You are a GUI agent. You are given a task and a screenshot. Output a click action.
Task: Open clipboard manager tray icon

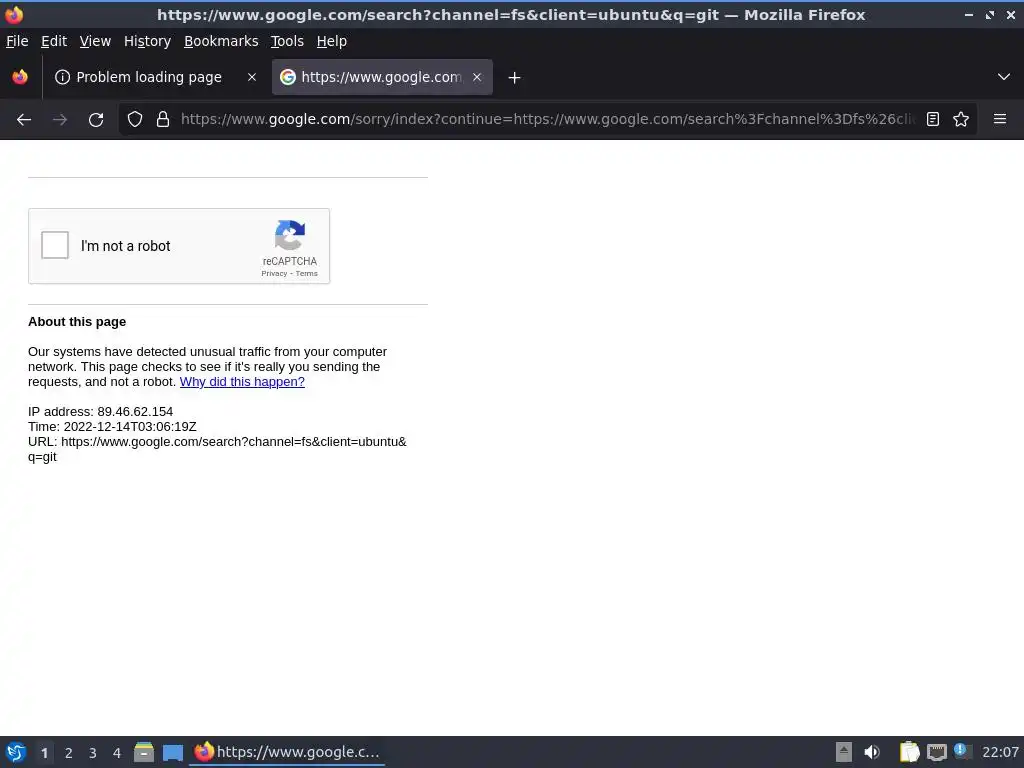click(x=909, y=752)
